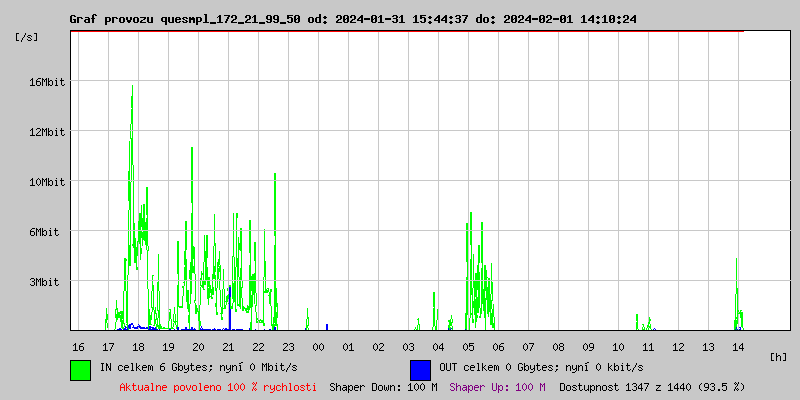Select hour marker 18 on the time axis

click(x=138, y=346)
